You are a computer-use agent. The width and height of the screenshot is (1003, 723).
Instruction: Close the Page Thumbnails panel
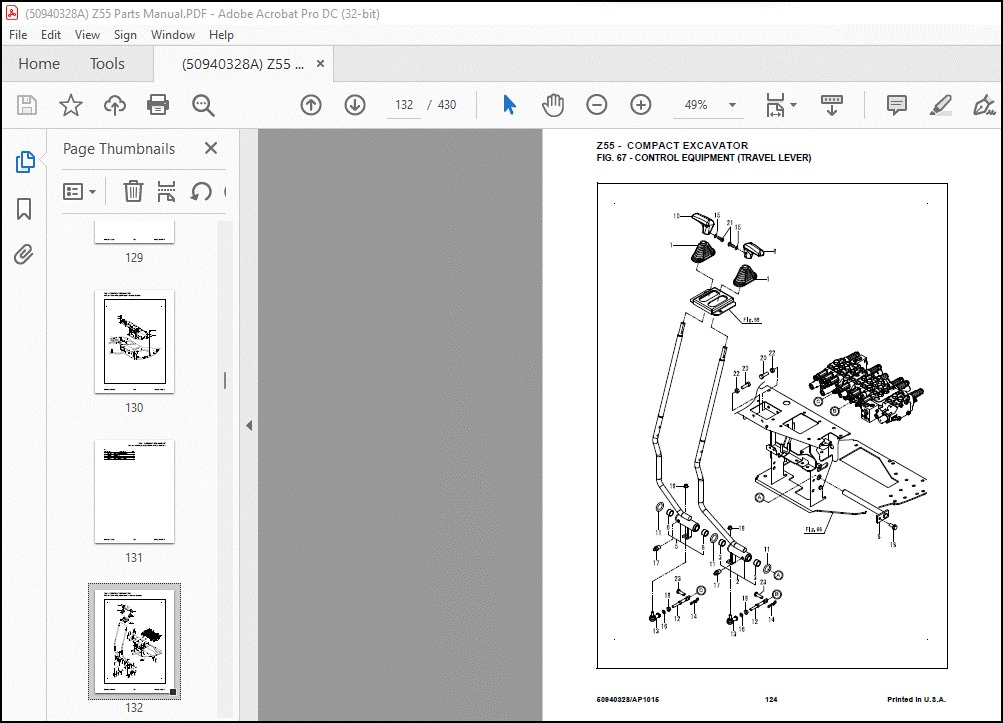(211, 148)
